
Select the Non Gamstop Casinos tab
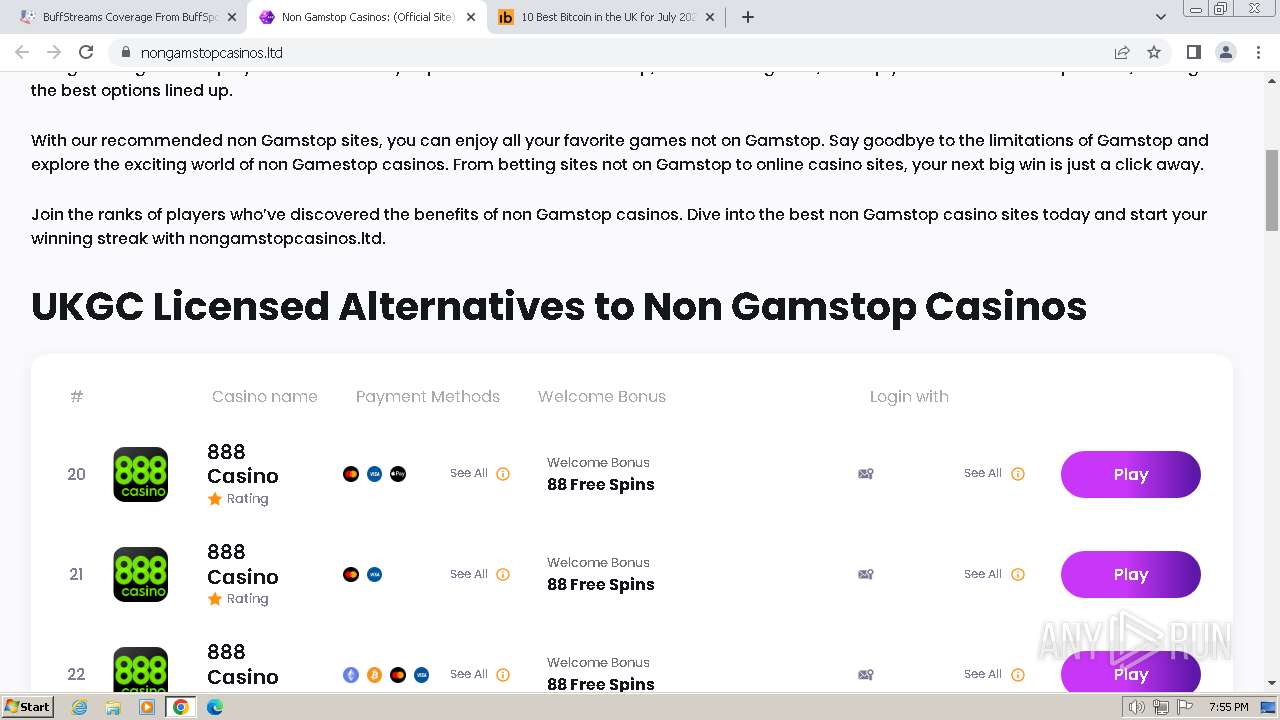click(x=368, y=17)
